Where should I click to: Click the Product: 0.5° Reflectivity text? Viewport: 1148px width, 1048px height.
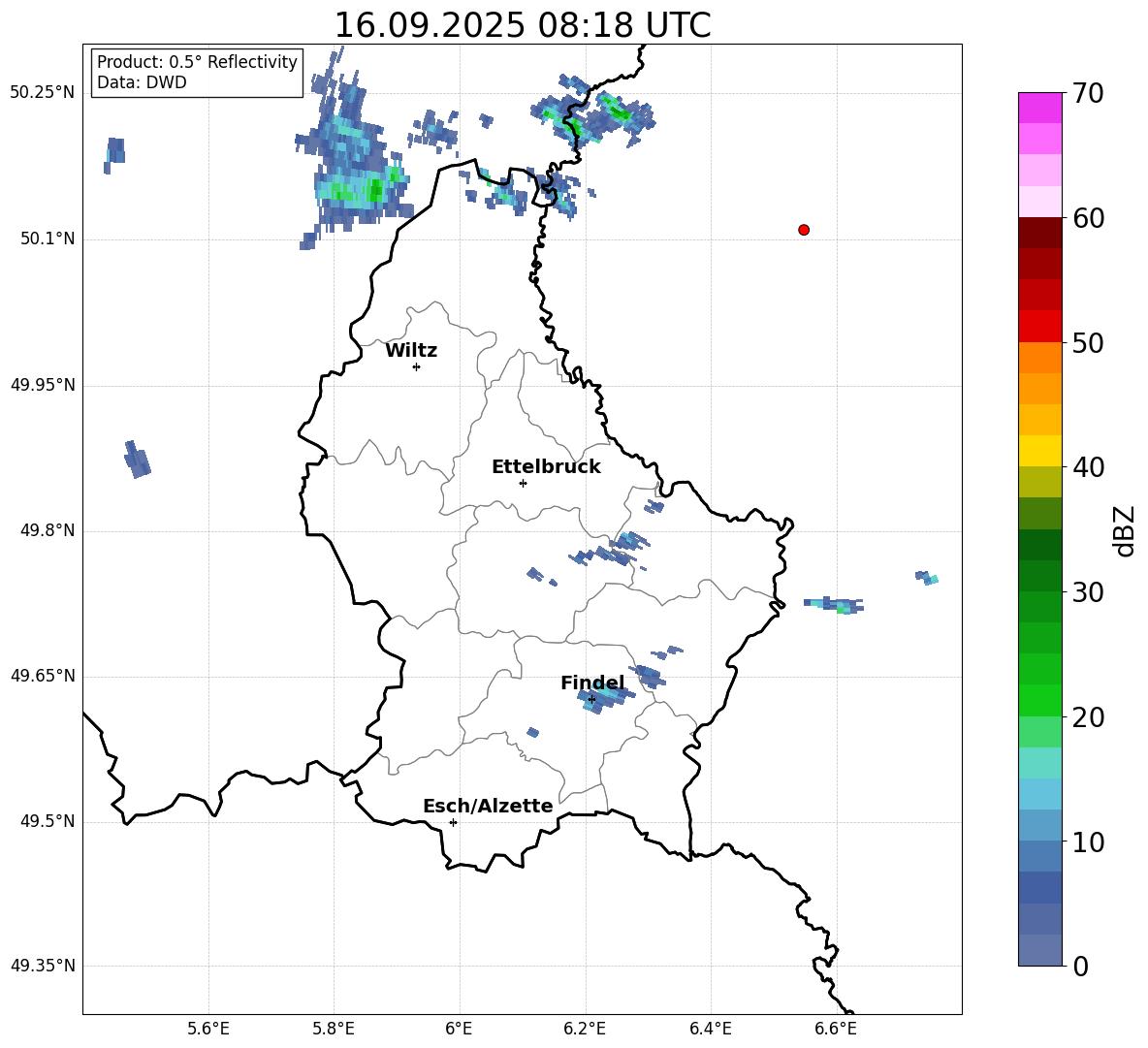tap(197, 62)
